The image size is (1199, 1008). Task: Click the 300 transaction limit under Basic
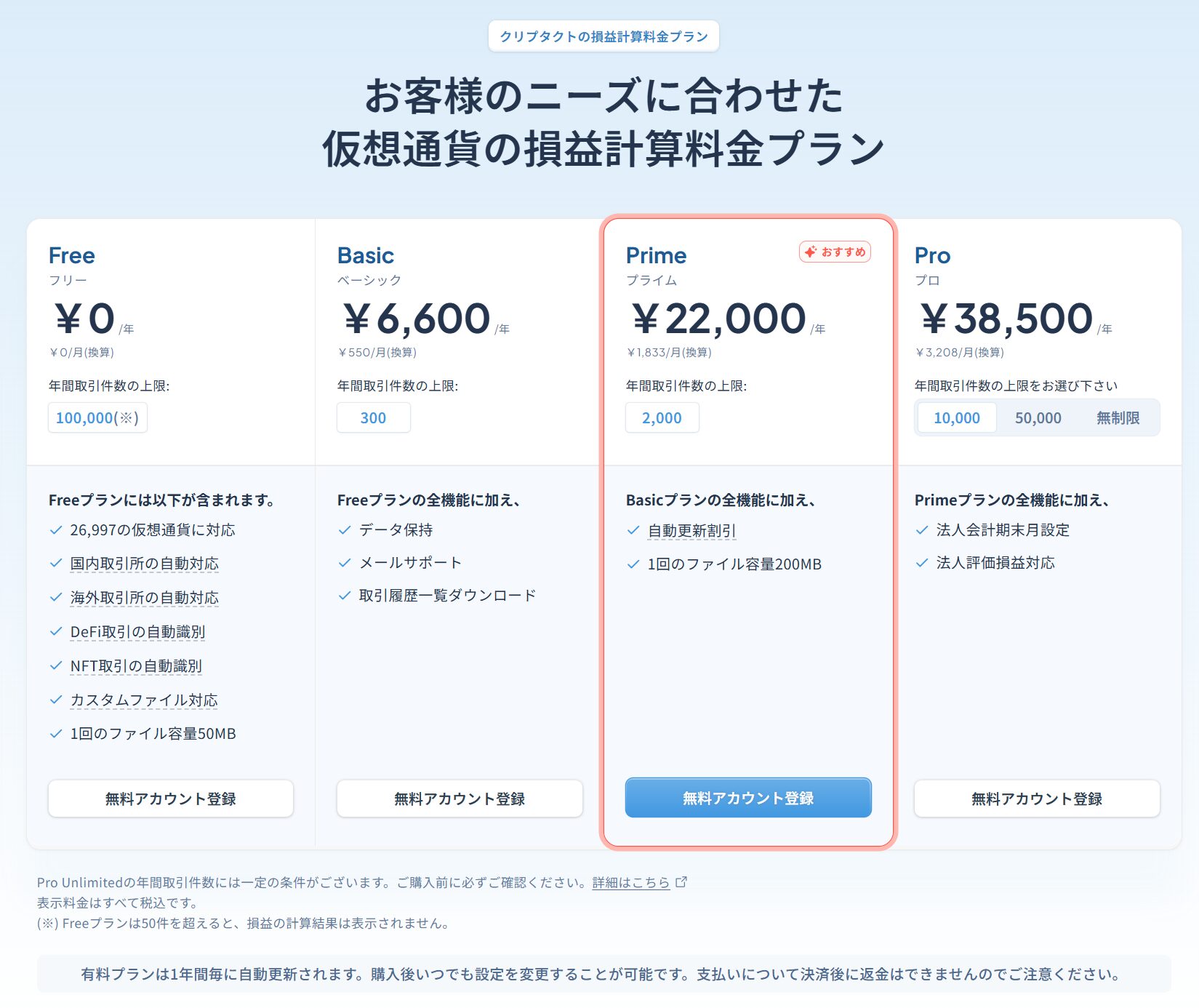coord(373,417)
